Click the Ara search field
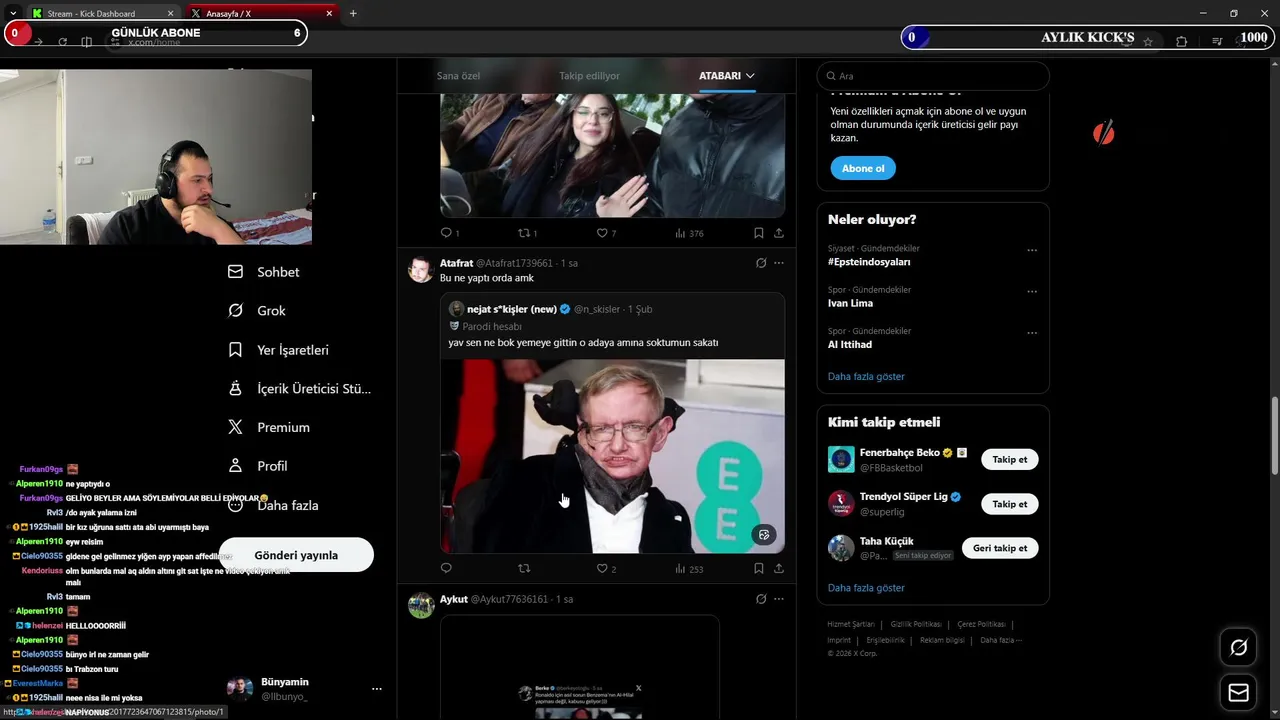The width and height of the screenshot is (1280, 720). (933, 76)
